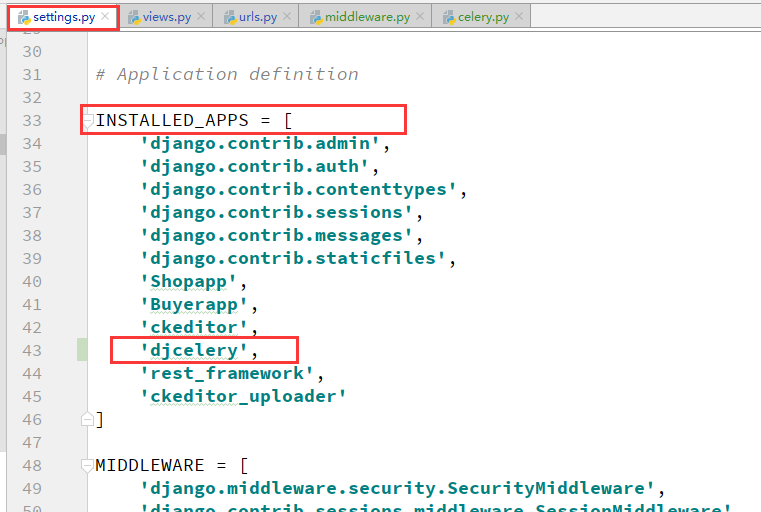Image resolution: width=761 pixels, height=512 pixels.
Task: Click the views.py Python file icon
Action: 133,17
